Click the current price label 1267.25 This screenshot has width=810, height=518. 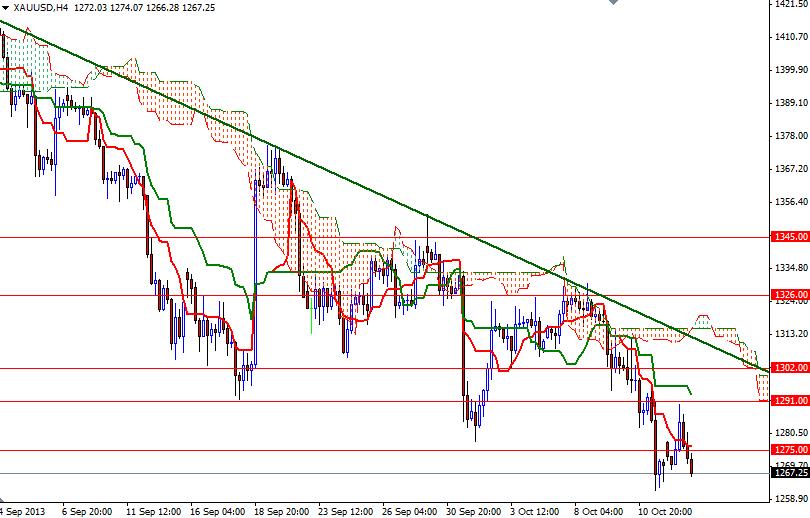pyautogui.click(x=790, y=473)
